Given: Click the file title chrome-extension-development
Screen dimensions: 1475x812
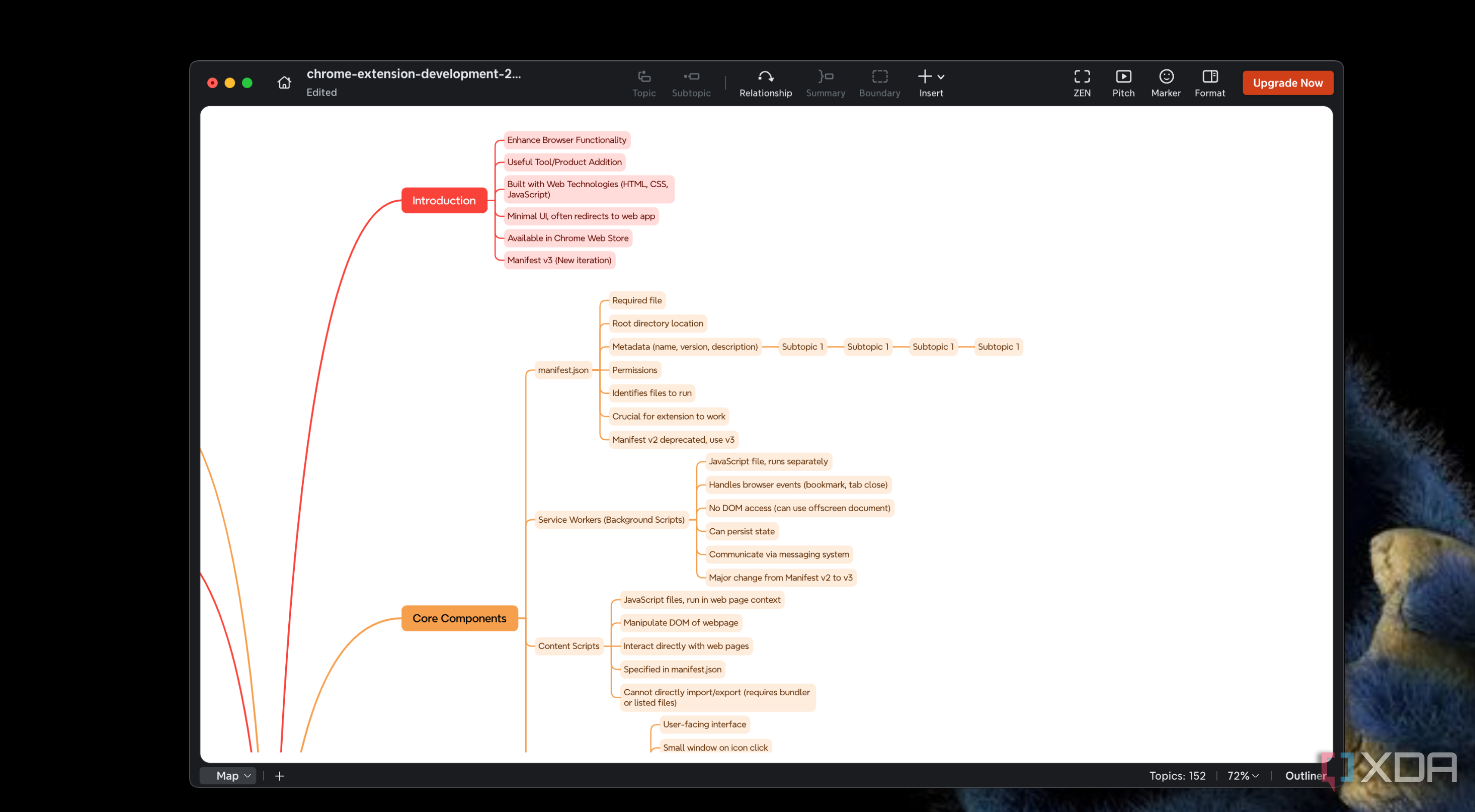Looking at the screenshot, I should [x=414, y=74].
